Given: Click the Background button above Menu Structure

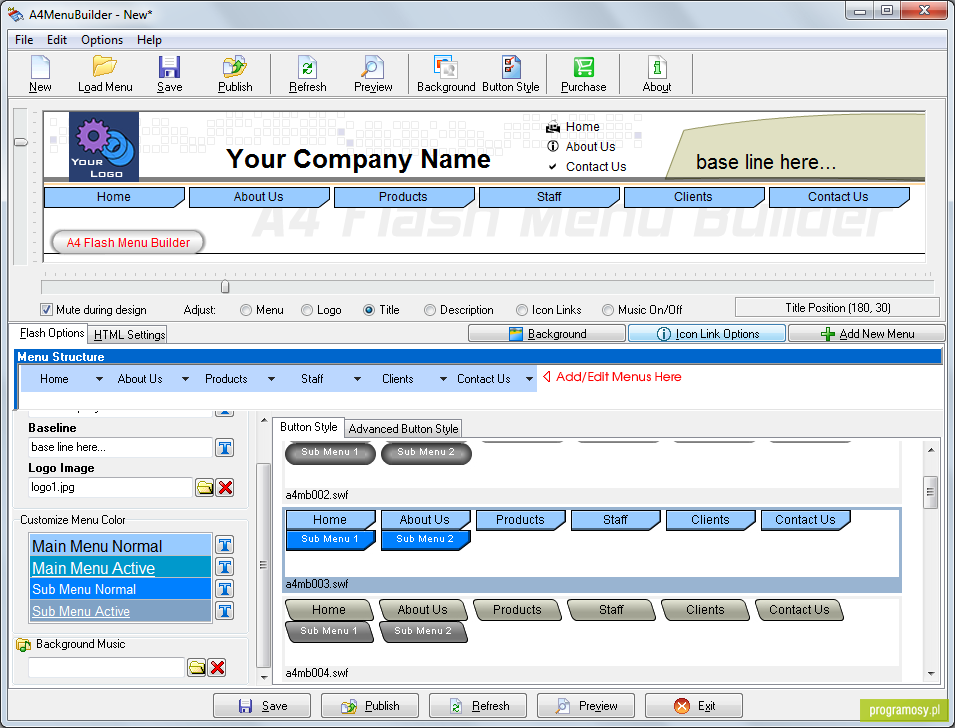Looking at the screenshot, I should (547, 334).
